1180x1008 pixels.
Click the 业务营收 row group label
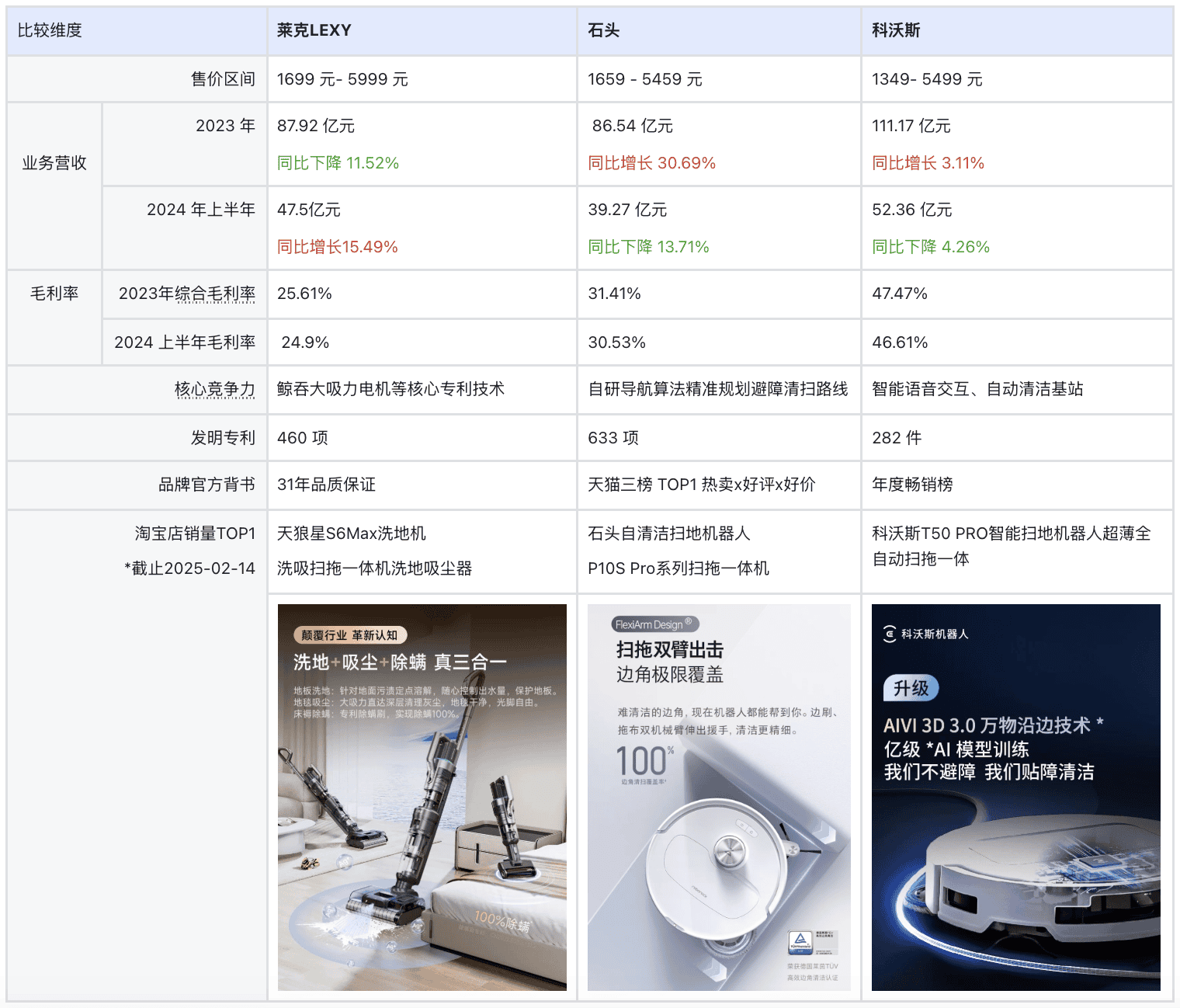54,163
